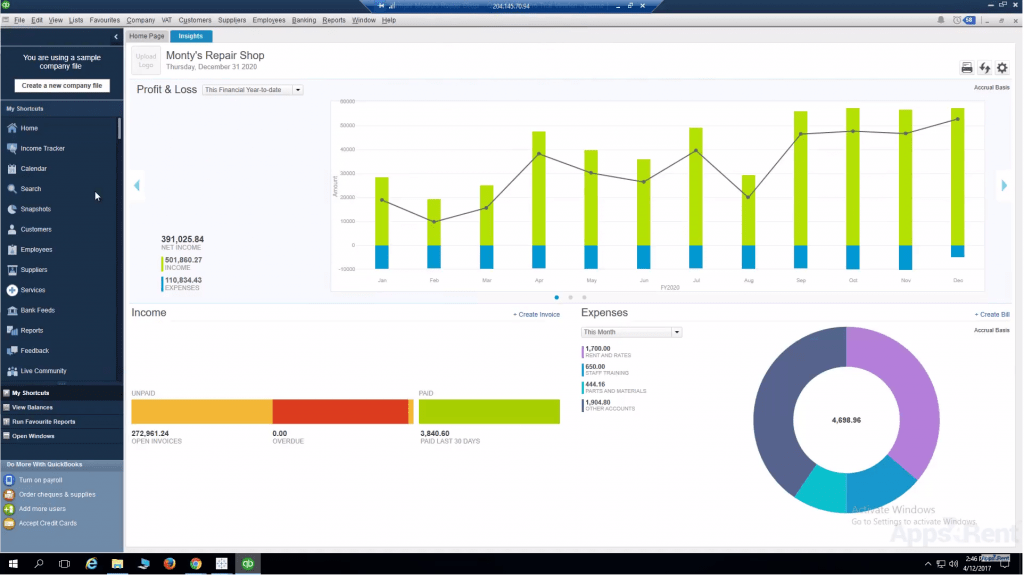Click the December income bar in chart
This screenshot has height=576, width=1024.
coord(957,176)
